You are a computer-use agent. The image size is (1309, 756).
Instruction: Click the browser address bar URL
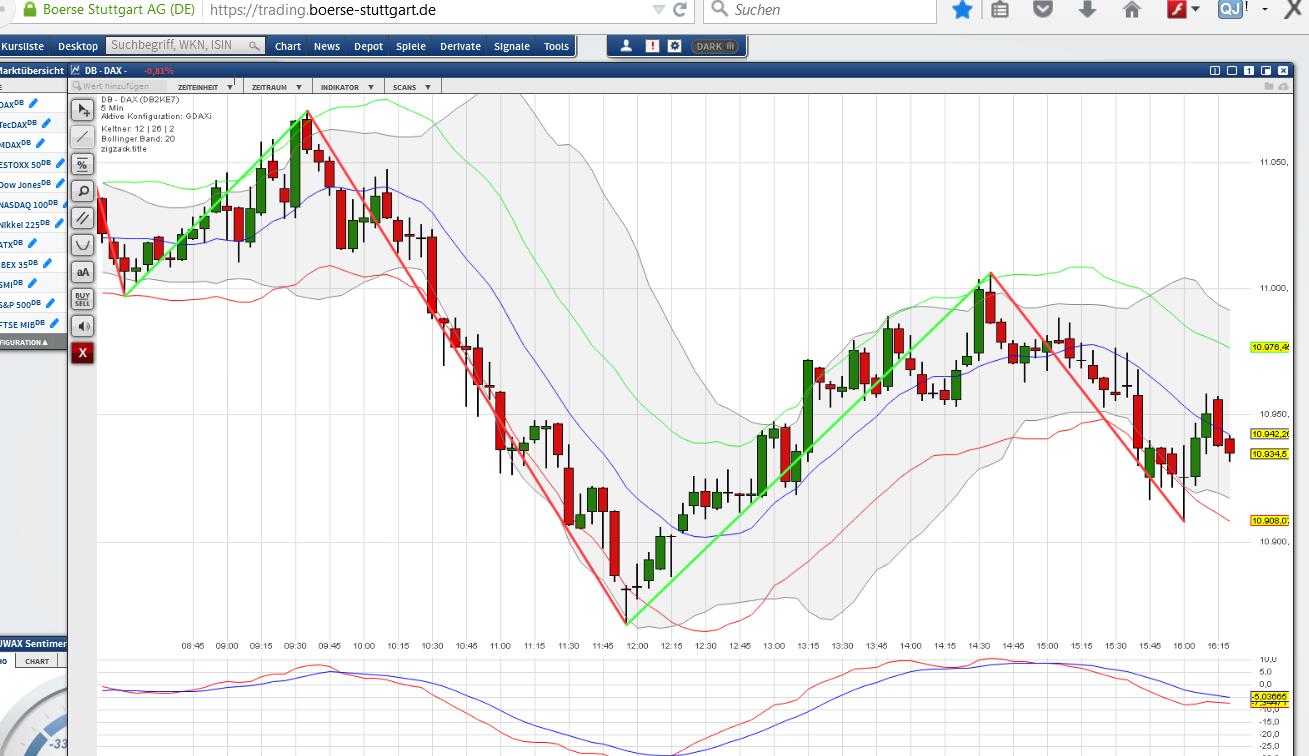pos(324,10)
